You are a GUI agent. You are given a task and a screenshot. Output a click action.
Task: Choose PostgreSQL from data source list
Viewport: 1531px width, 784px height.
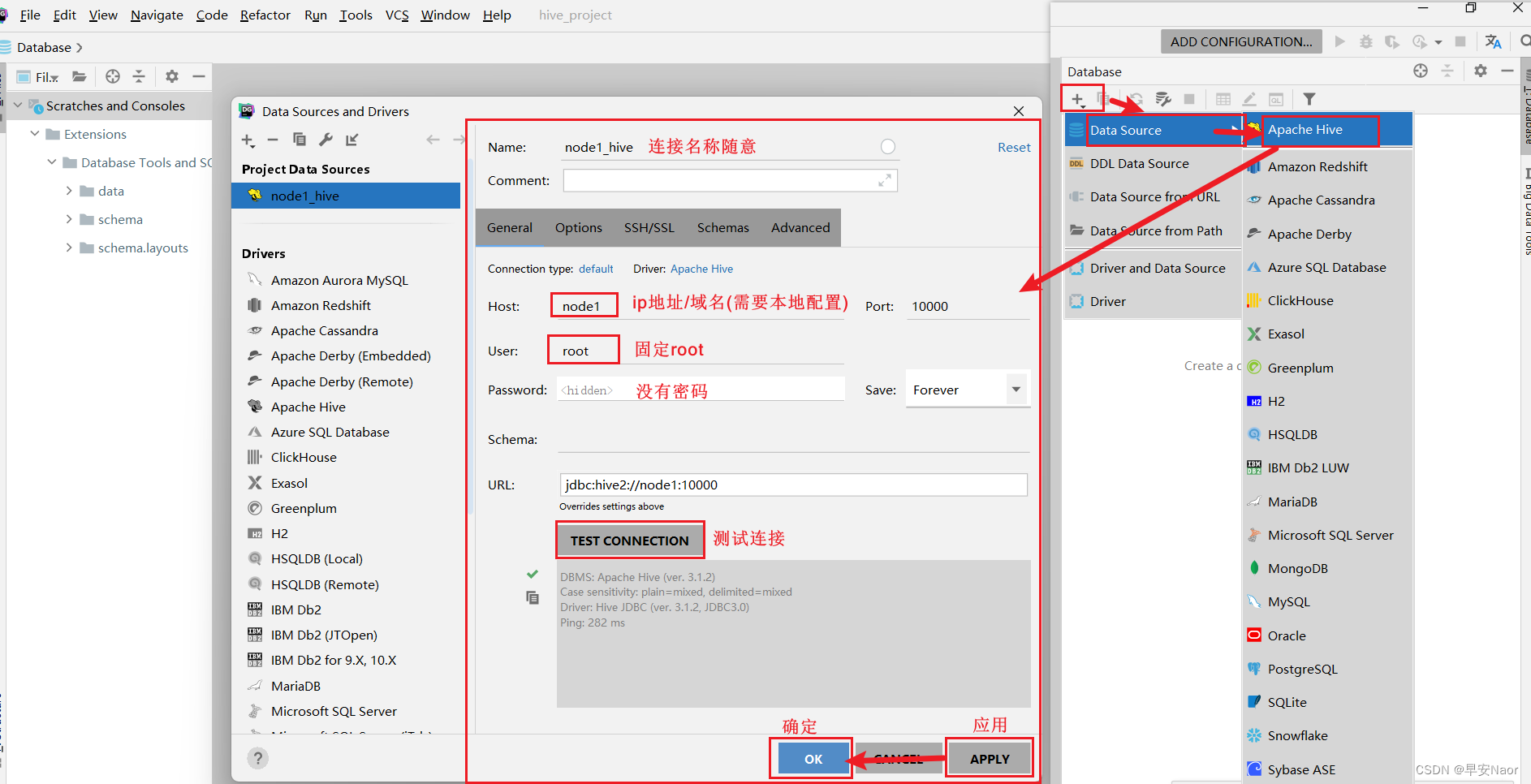(1326, 669)
